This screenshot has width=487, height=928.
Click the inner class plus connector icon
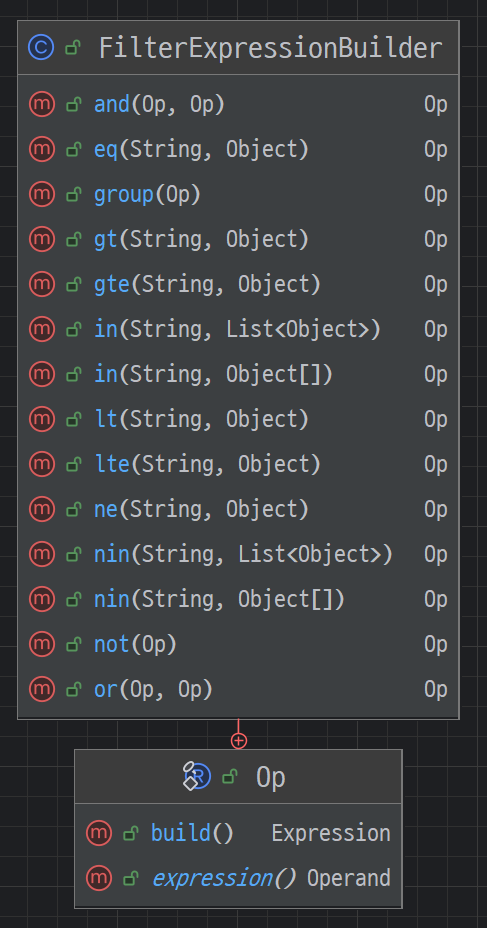238,740
